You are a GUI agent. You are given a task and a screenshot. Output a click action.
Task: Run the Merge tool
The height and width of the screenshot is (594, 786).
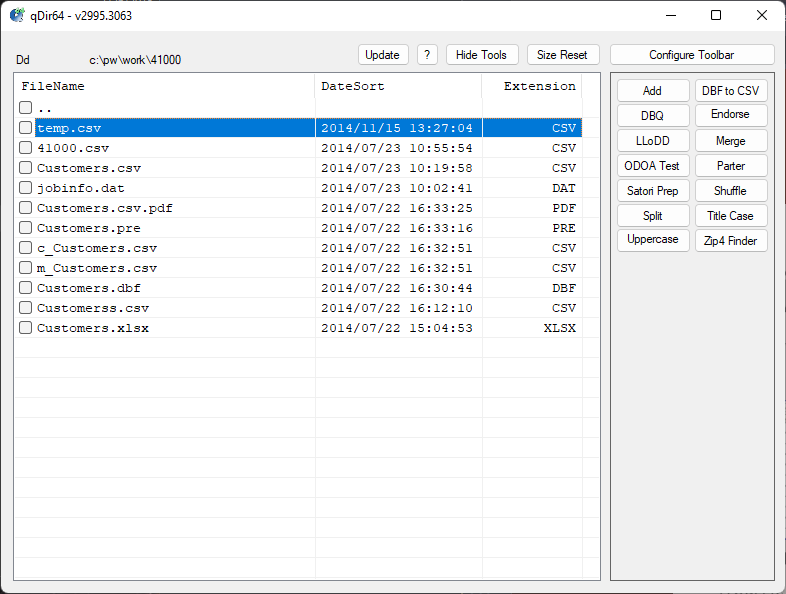(731, 141)
